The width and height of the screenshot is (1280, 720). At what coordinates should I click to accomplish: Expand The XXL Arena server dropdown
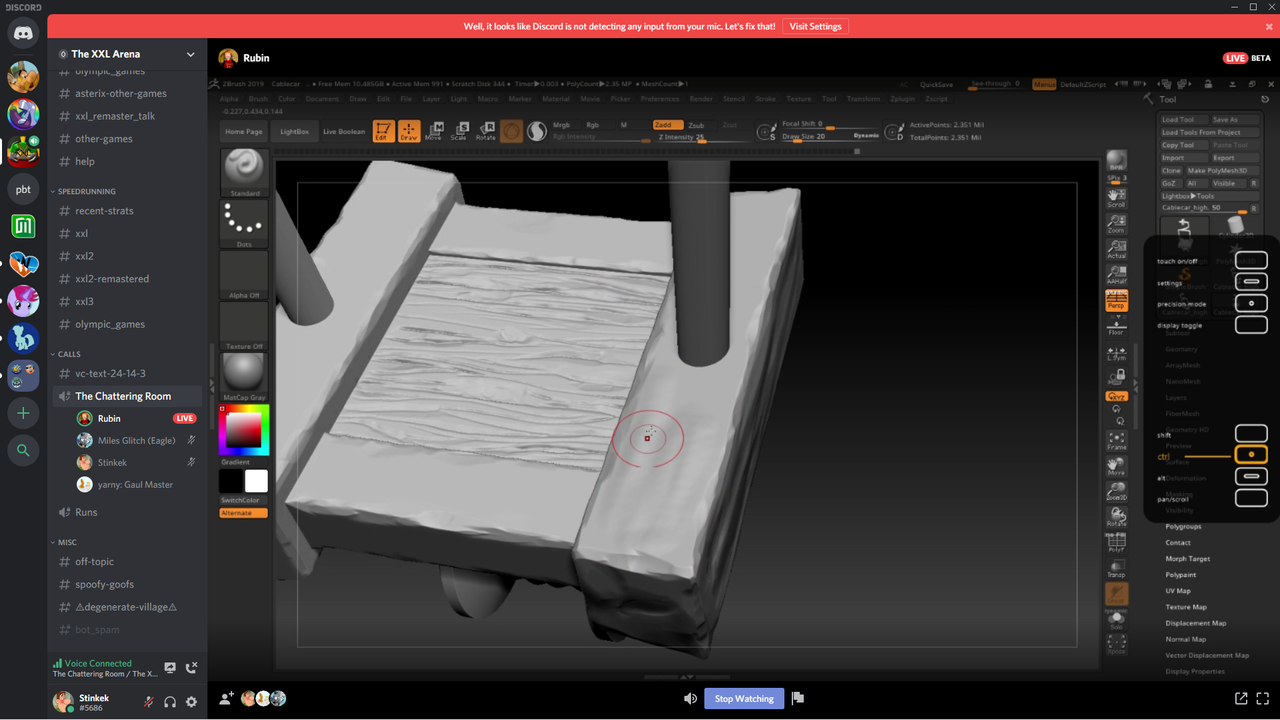[190, 54]
